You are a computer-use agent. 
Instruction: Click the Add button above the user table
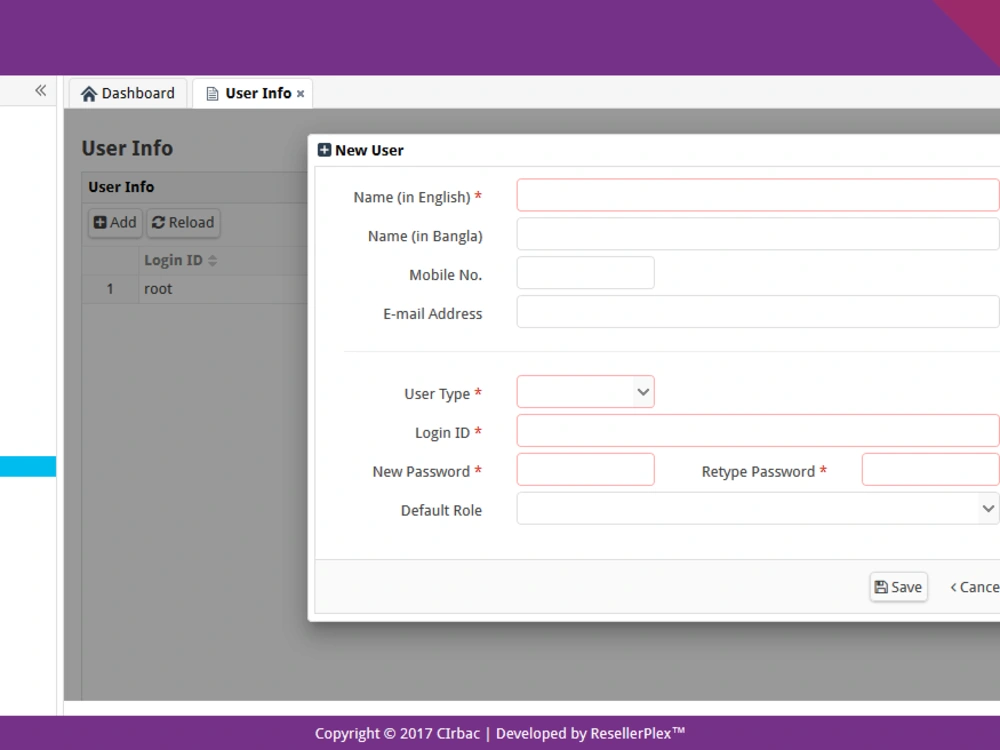coord(114,223)
